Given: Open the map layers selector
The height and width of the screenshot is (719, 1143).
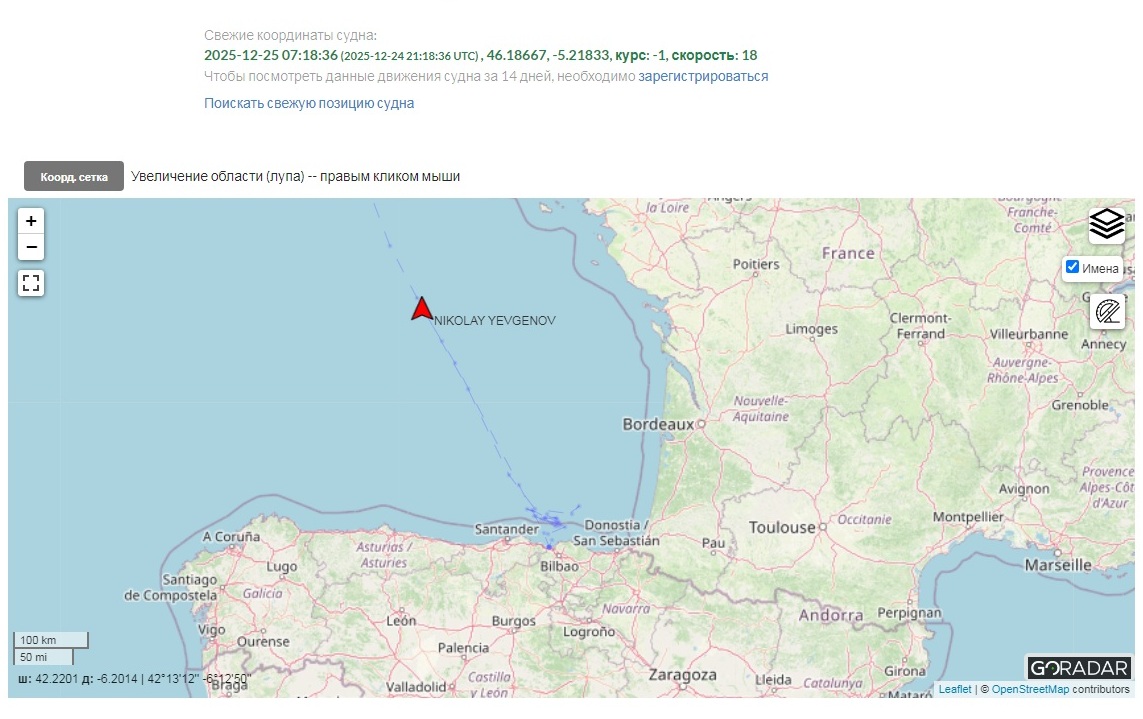Looking at the screenshot, I should point(1106,225).
